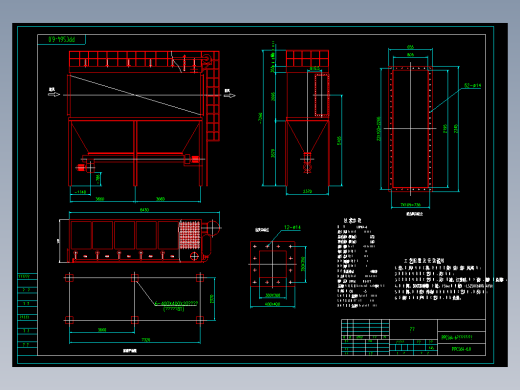
Task: Click the installation notes heading
Action: [x=424, y=261]
